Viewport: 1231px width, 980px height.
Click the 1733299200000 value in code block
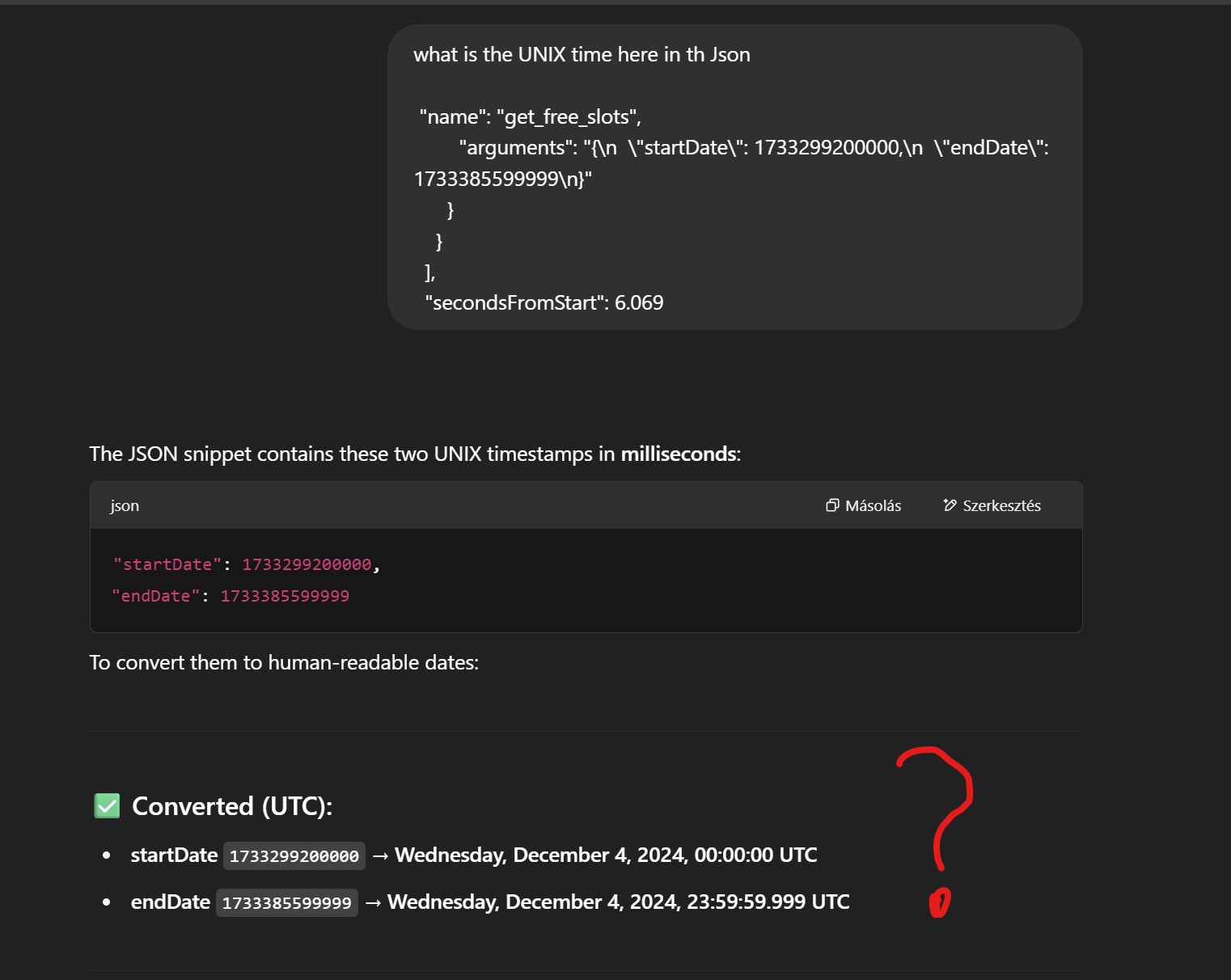click(307, 564)
